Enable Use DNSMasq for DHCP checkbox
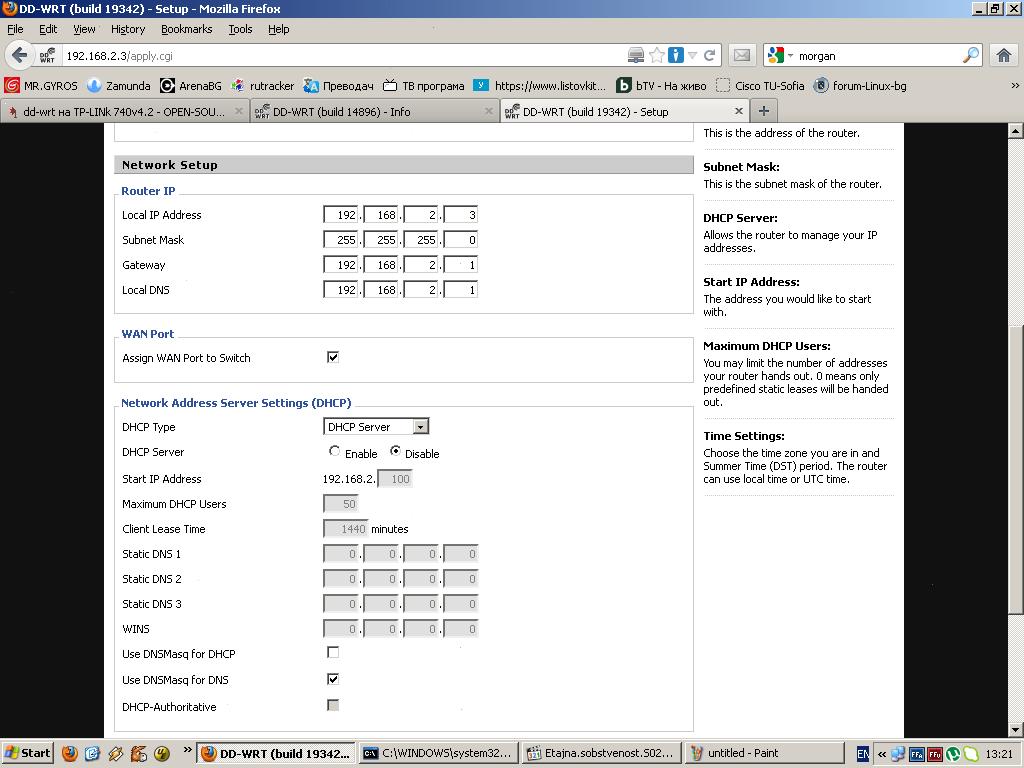This screenshot has height=768, width=1024. (333, 652)
